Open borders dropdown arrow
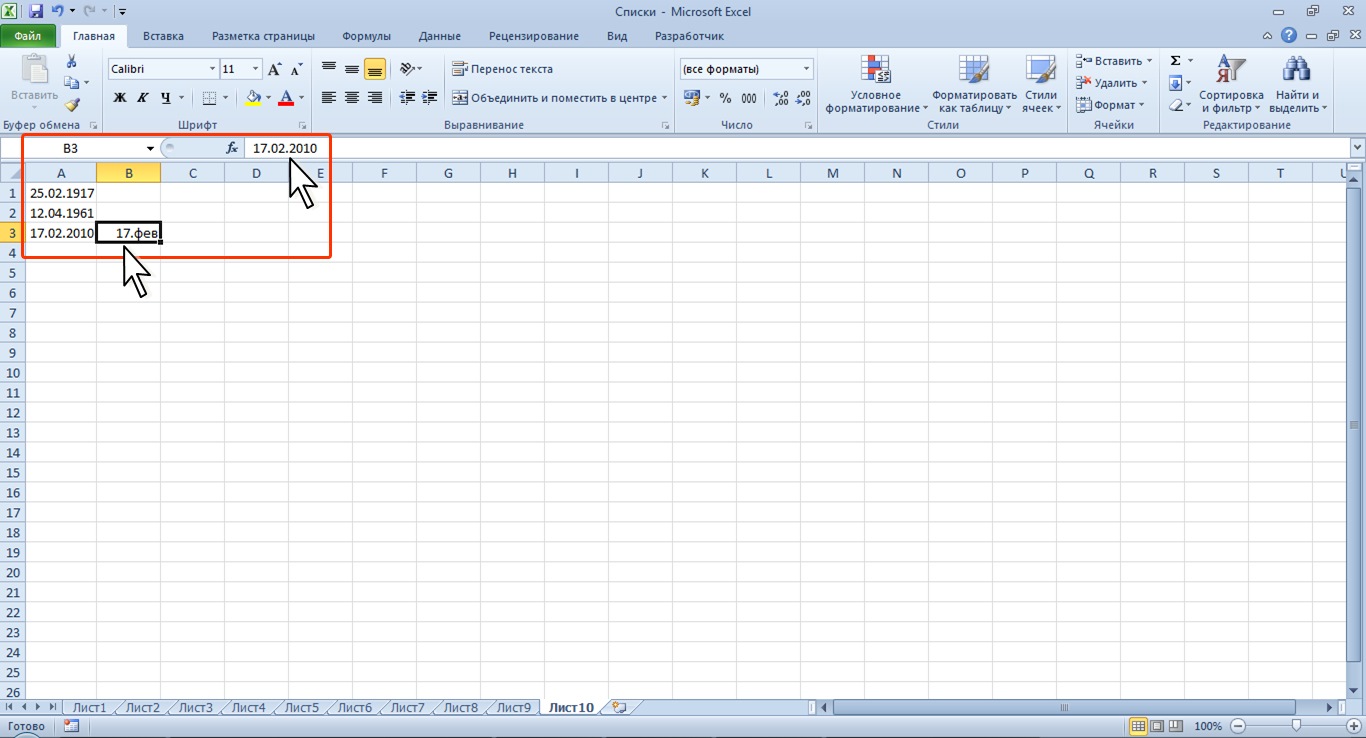The image size is (1366, 738). pyautogui.click(x=225, y=98)
